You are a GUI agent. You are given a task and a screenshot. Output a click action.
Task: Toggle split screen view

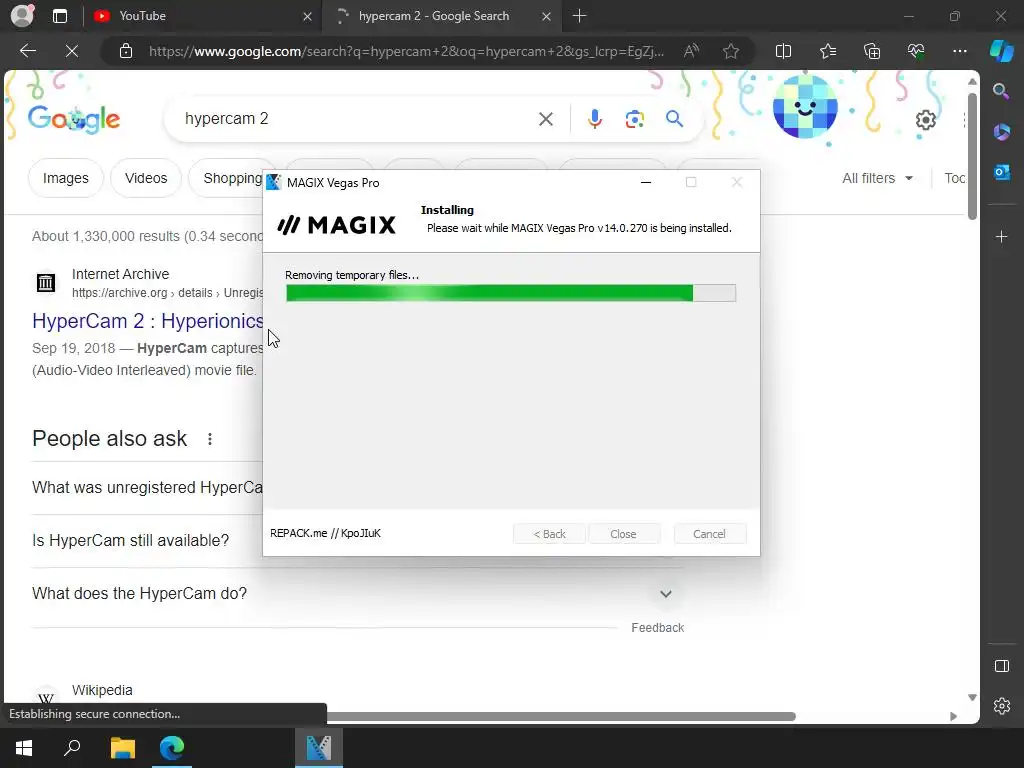[783, 51]
